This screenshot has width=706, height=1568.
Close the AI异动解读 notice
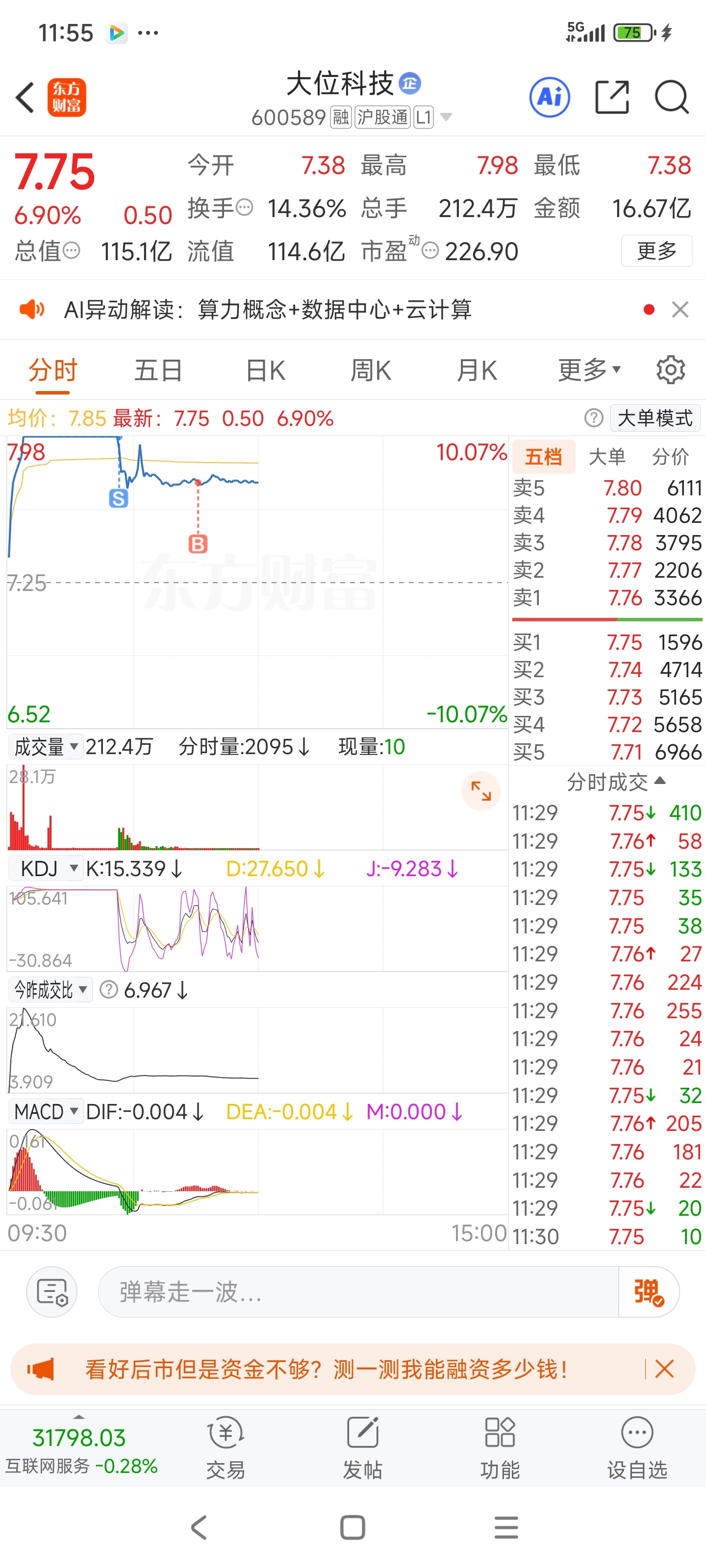pos(680,309)
